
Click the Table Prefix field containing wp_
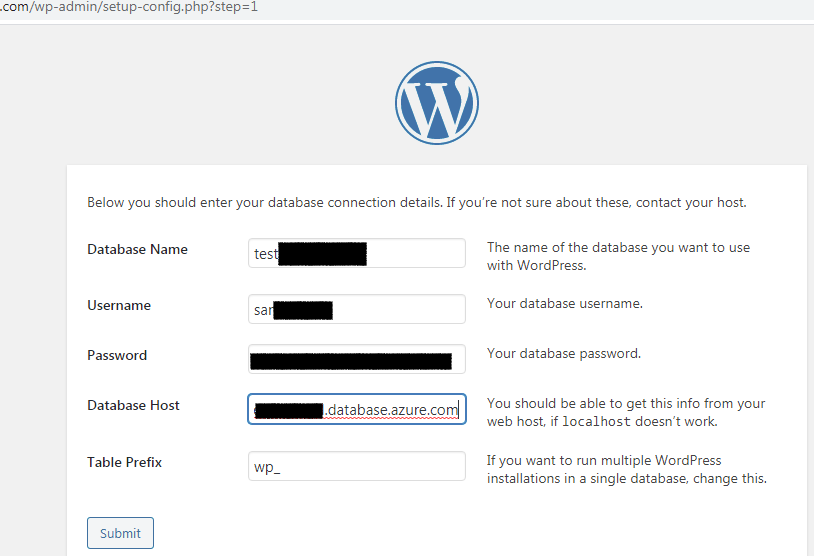(x=357, y=466)
